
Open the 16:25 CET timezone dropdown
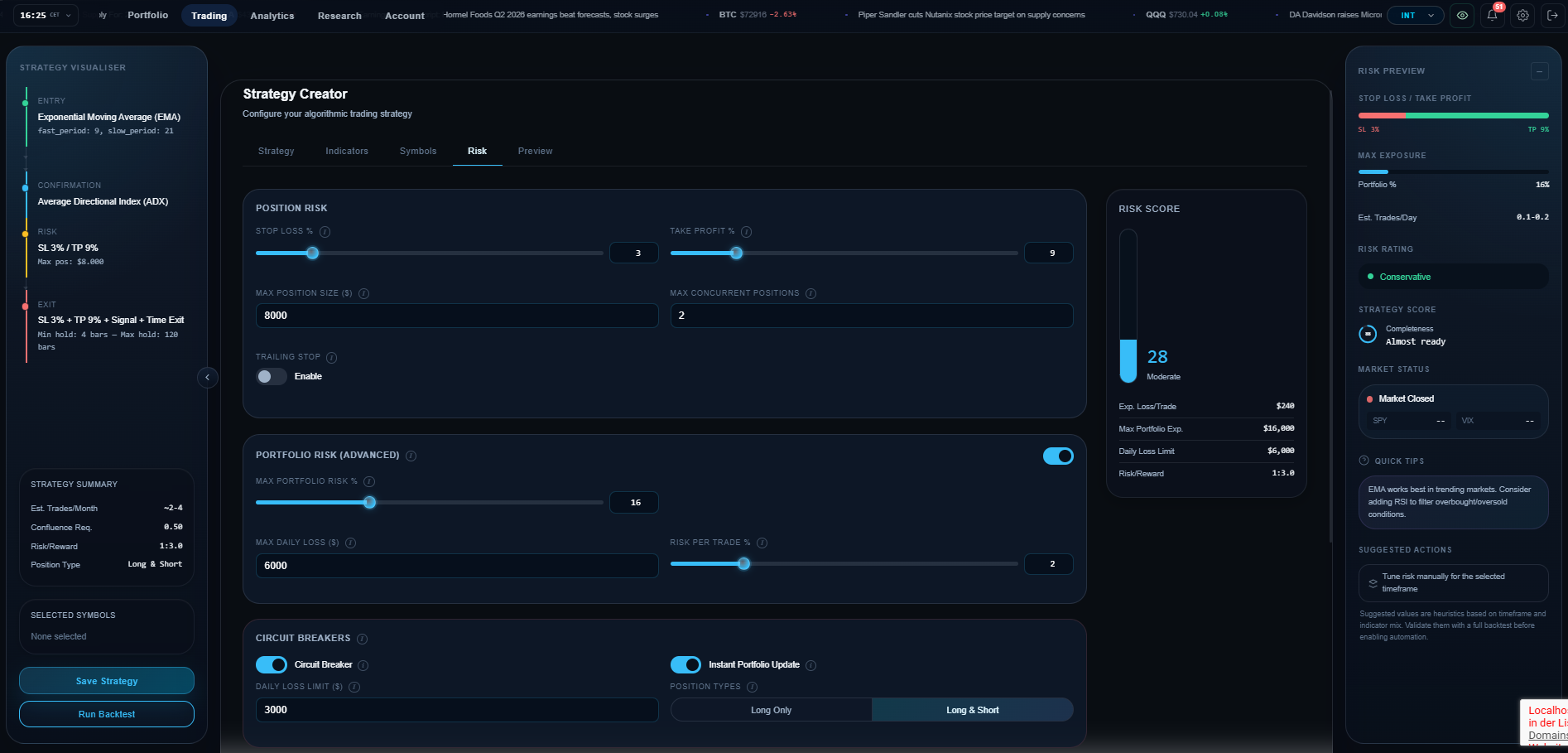(x=46, y=15)
